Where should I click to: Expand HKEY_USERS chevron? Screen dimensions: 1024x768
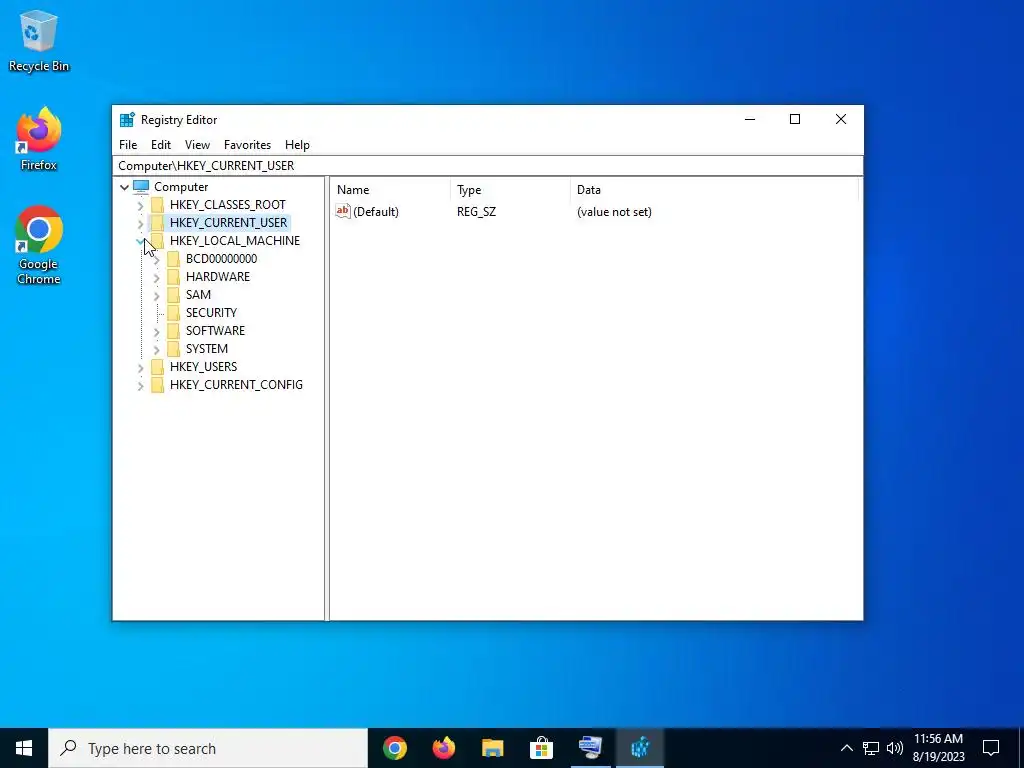(x=140, y=368)
